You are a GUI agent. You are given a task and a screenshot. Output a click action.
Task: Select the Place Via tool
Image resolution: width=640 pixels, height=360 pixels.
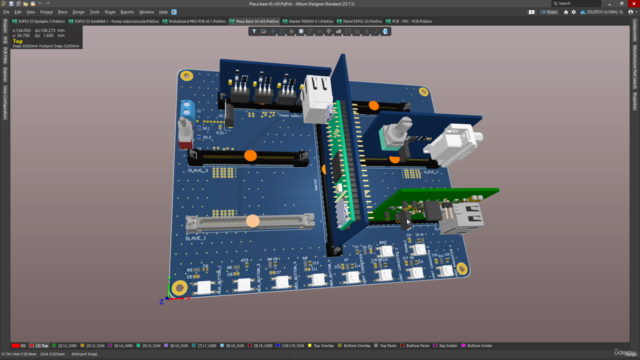pos(329,31)
